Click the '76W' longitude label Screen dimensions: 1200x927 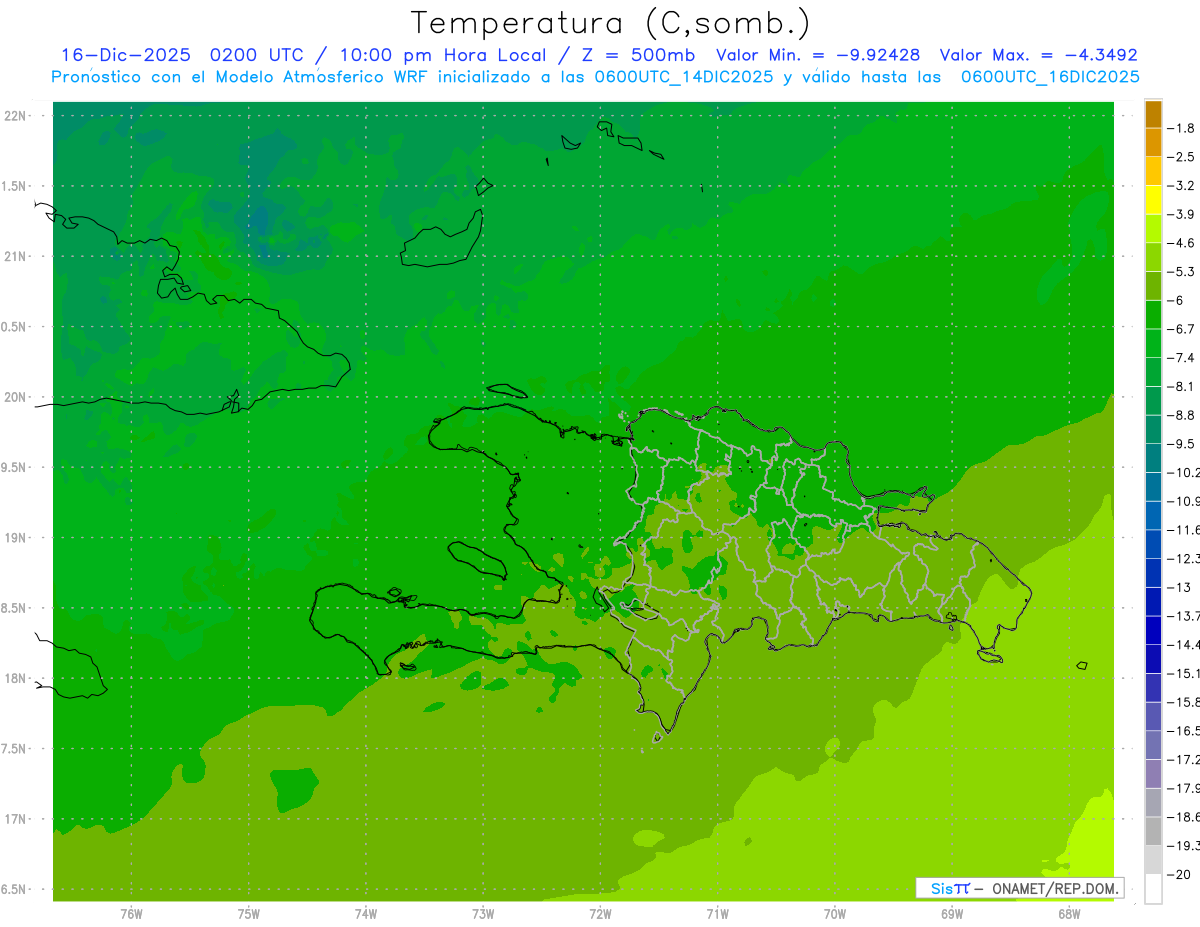click(x=131, y=914)
